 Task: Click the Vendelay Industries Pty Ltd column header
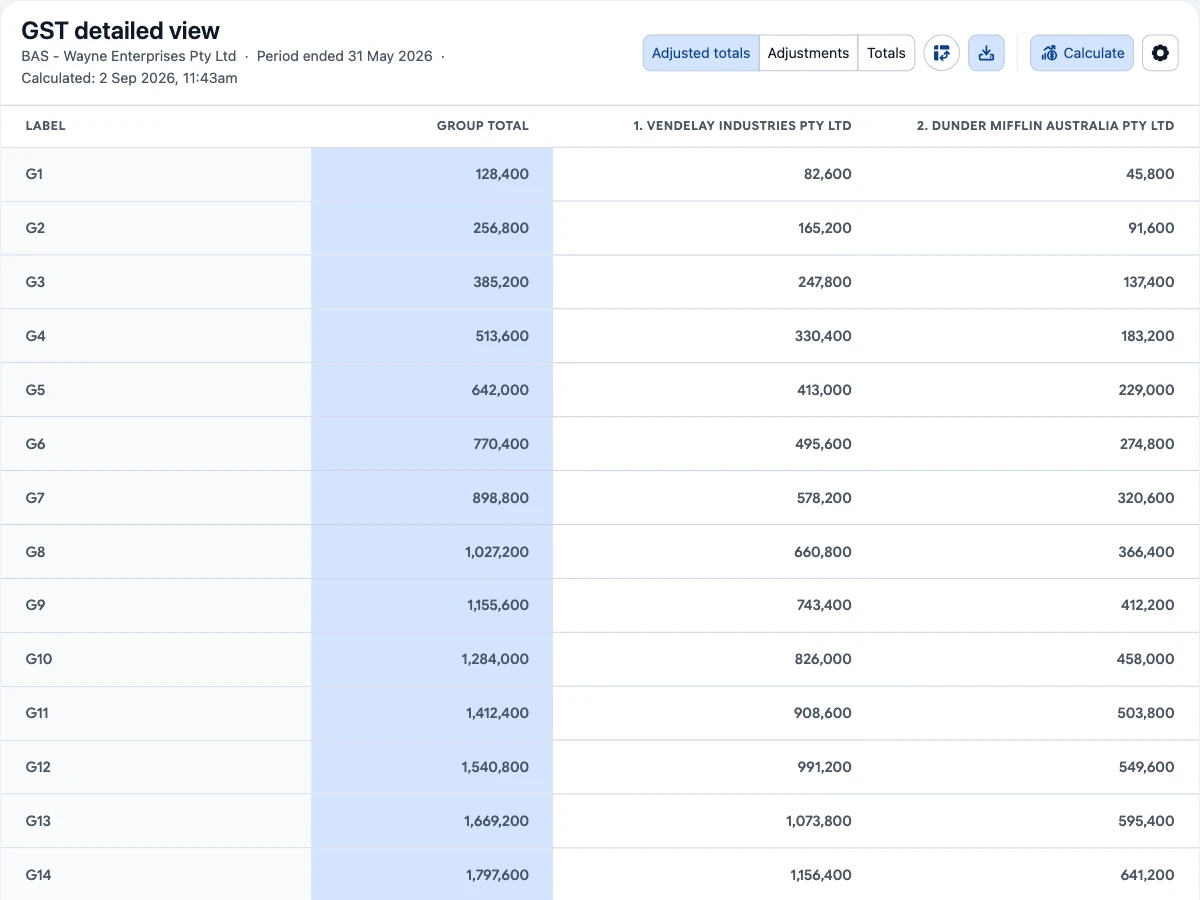(742, 126)
